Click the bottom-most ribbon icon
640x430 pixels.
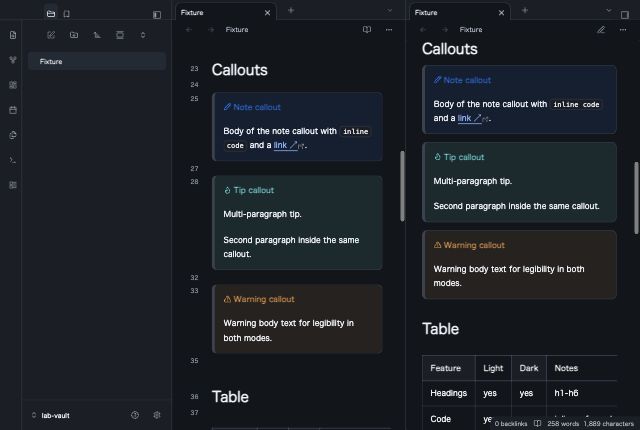(x=13, y=185)
